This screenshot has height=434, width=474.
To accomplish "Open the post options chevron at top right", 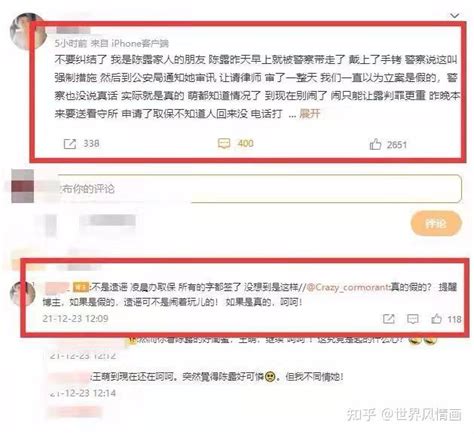I will click(455, 16).
